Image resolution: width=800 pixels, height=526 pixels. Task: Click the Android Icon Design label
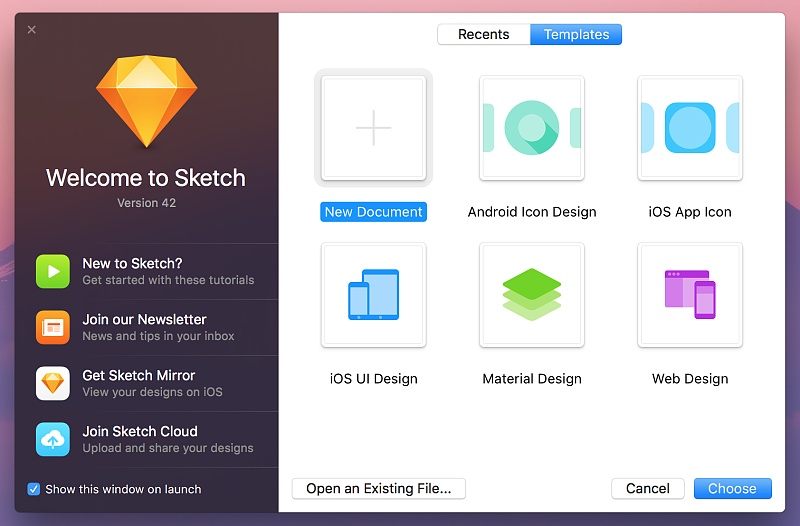[532, 212]
